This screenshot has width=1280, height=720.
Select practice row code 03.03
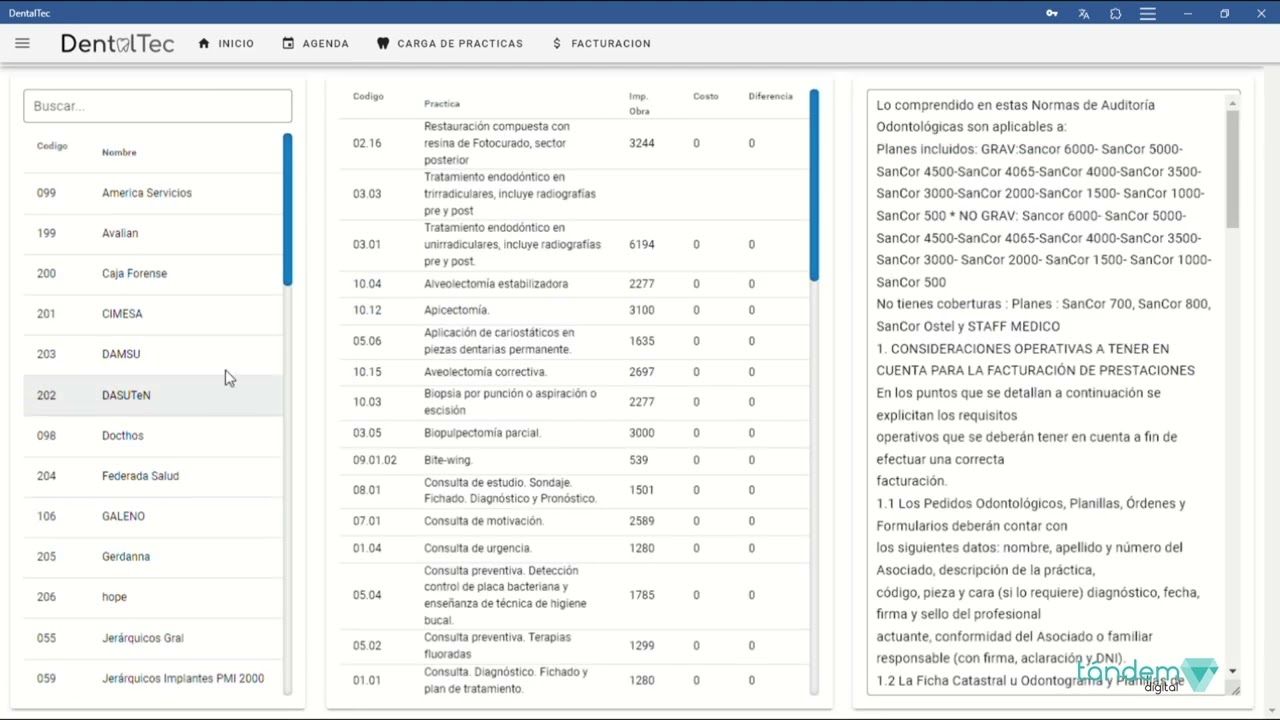[574, 194]
